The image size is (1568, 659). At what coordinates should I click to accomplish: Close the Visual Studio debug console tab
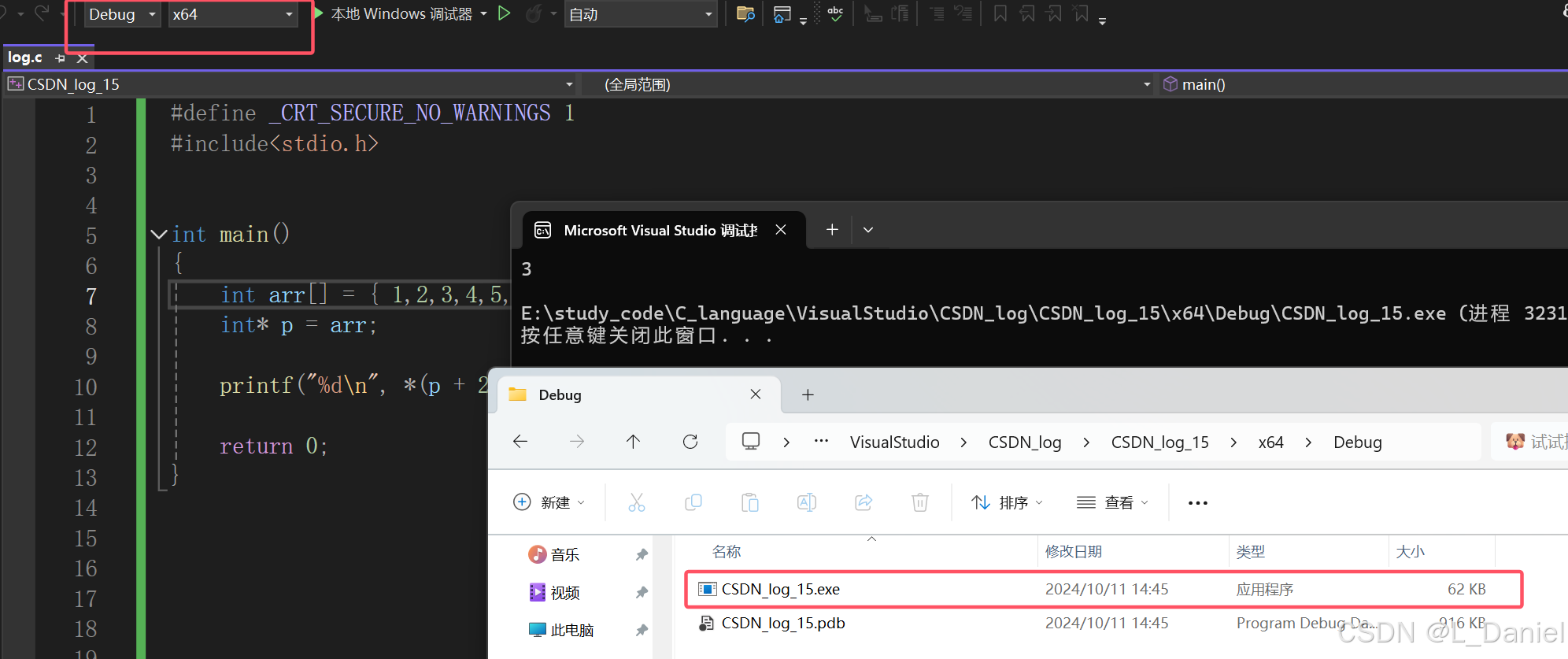tap(781, 230)
